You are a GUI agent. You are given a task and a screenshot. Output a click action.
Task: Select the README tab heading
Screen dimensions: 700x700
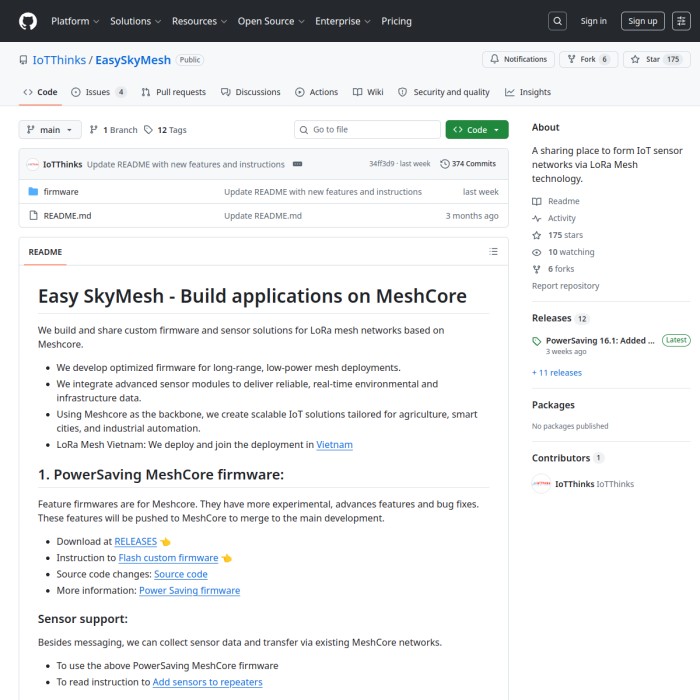click(45, 252)
